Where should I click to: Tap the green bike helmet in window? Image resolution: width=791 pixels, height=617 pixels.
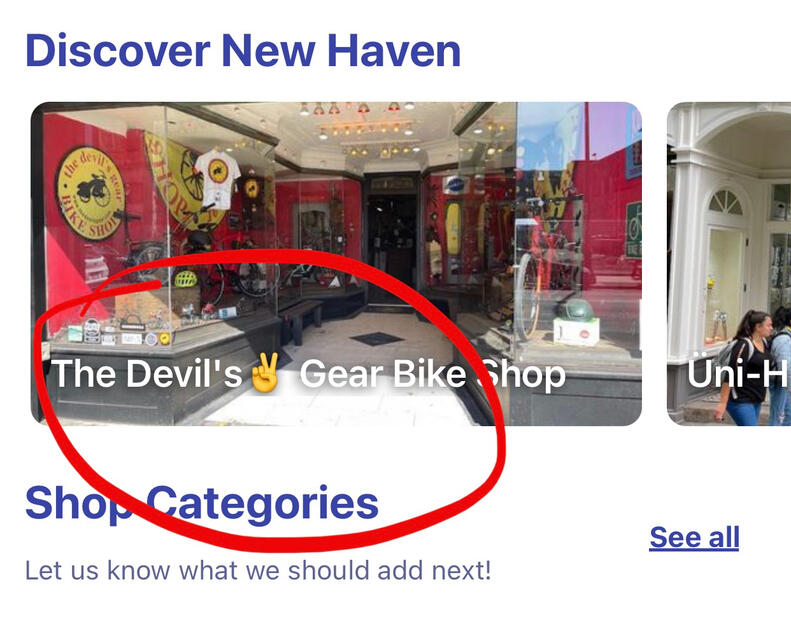186,278
